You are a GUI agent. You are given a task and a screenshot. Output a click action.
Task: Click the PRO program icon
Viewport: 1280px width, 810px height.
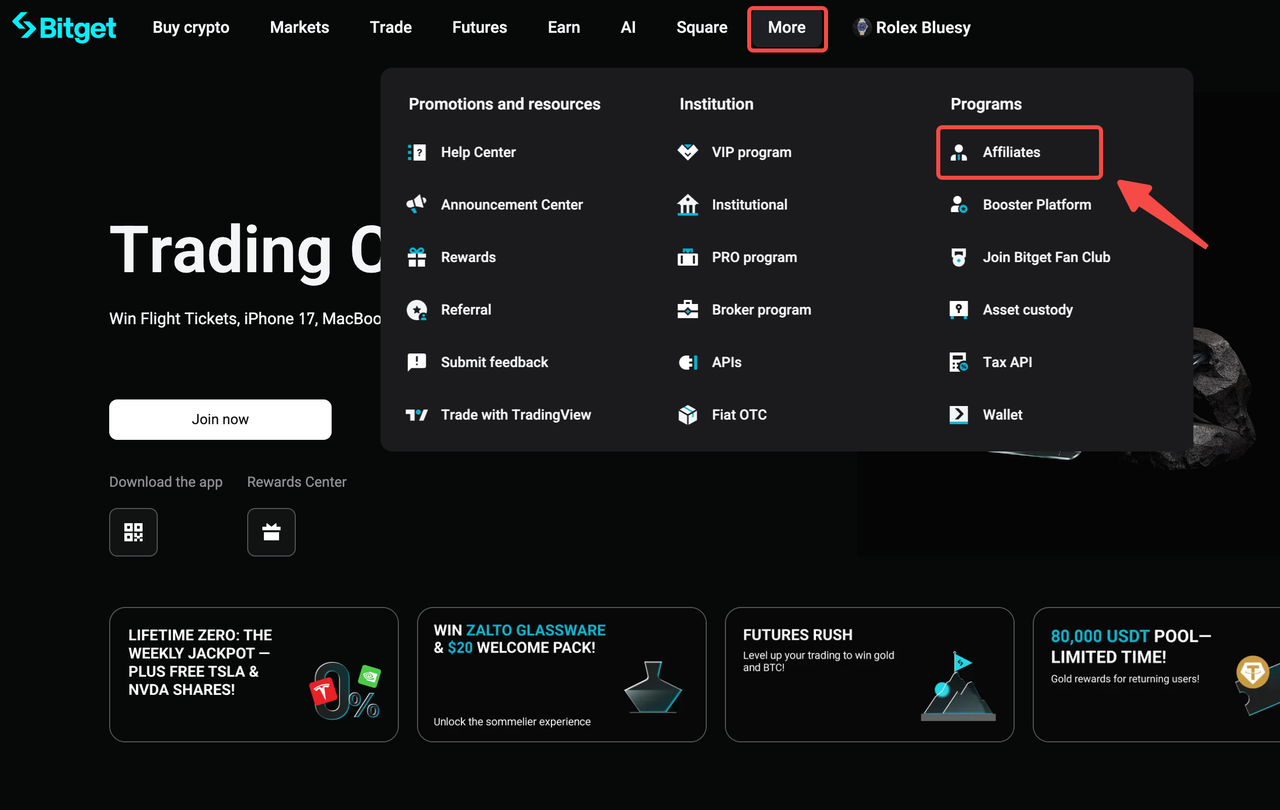pyautogui.click(x=688, y=257)
